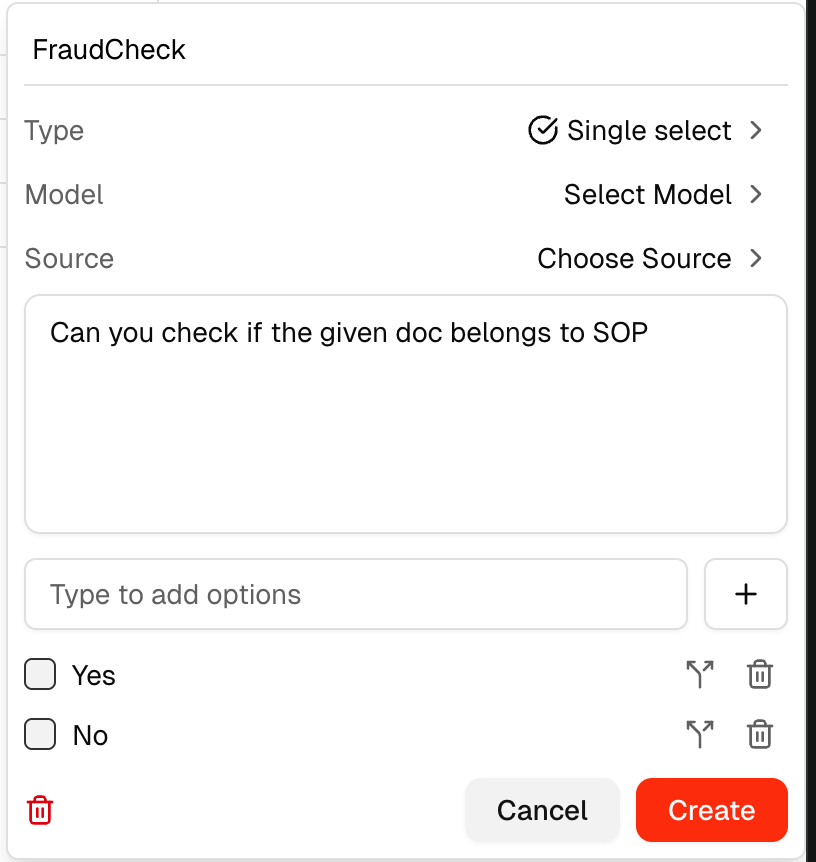Expand the chevron next to Single select

756,130
